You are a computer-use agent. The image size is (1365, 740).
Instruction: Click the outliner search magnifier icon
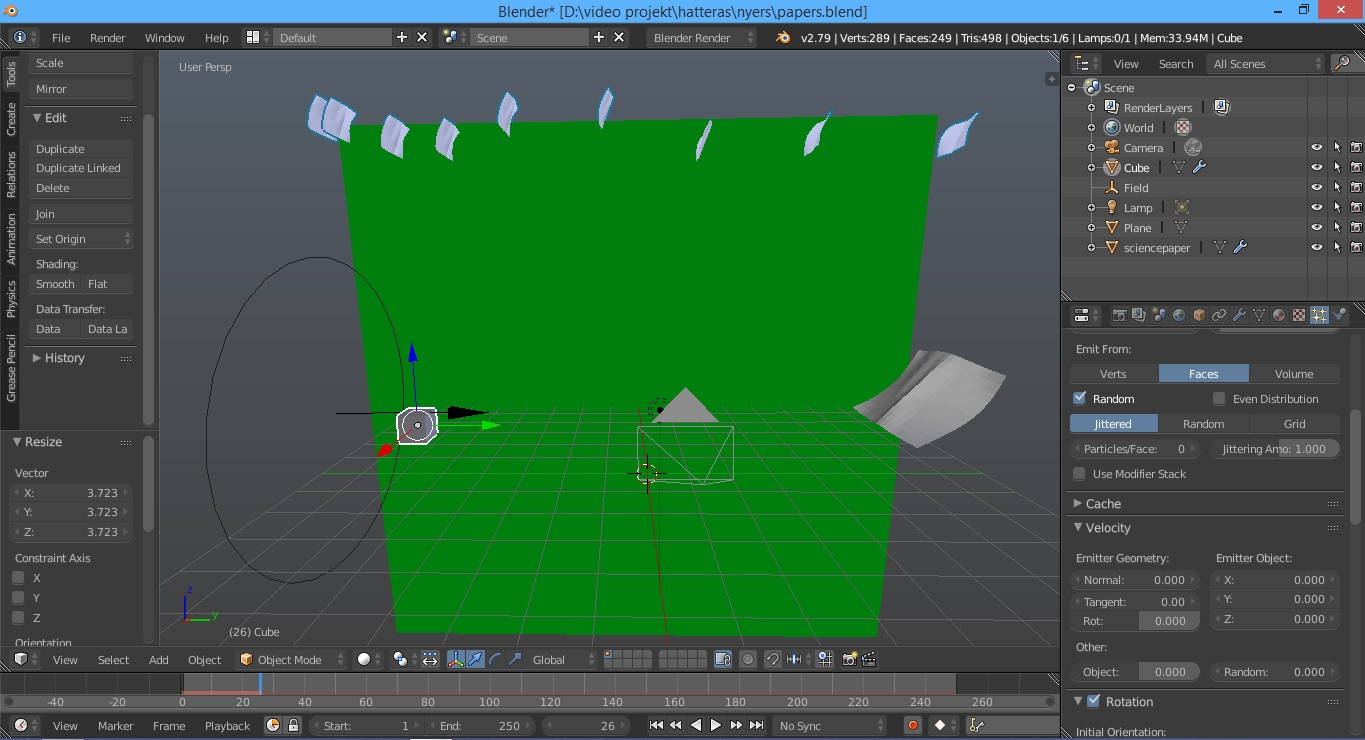(x=1342, y=63)
